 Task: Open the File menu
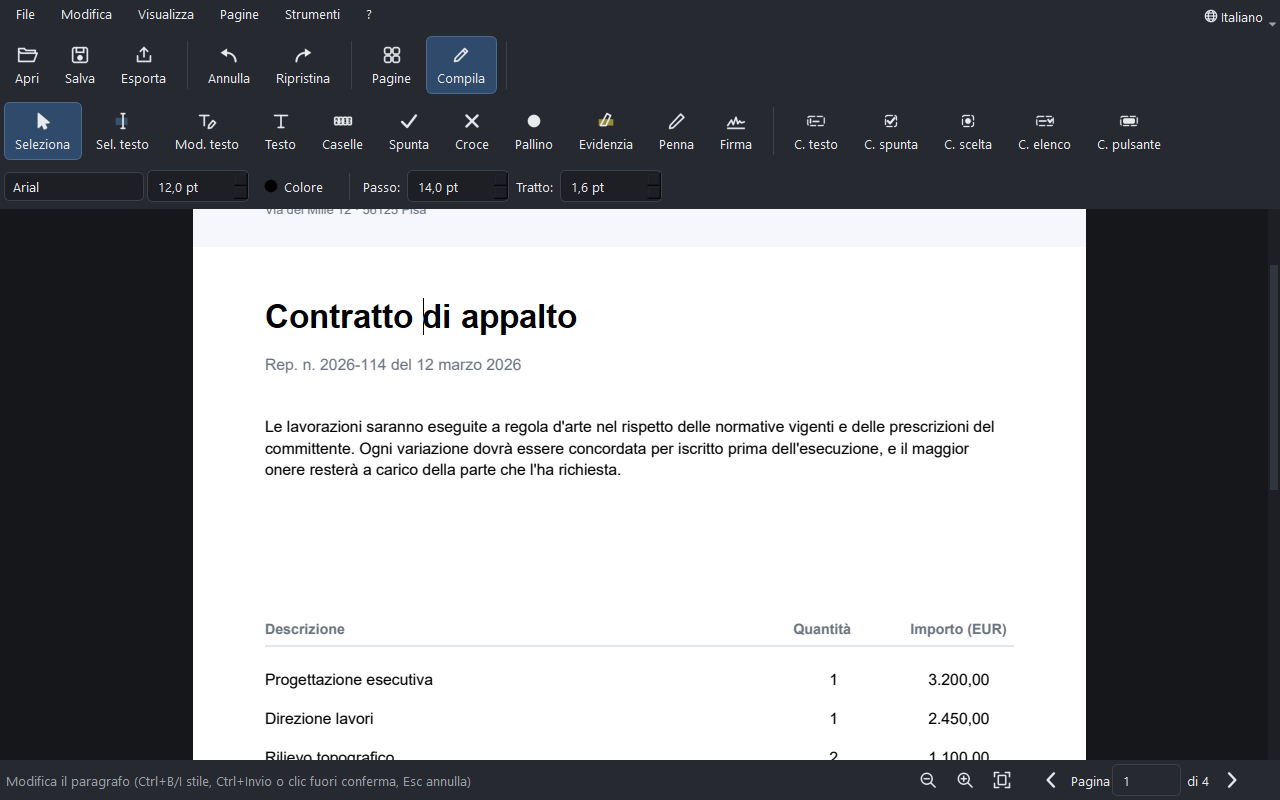pos(25,15)
